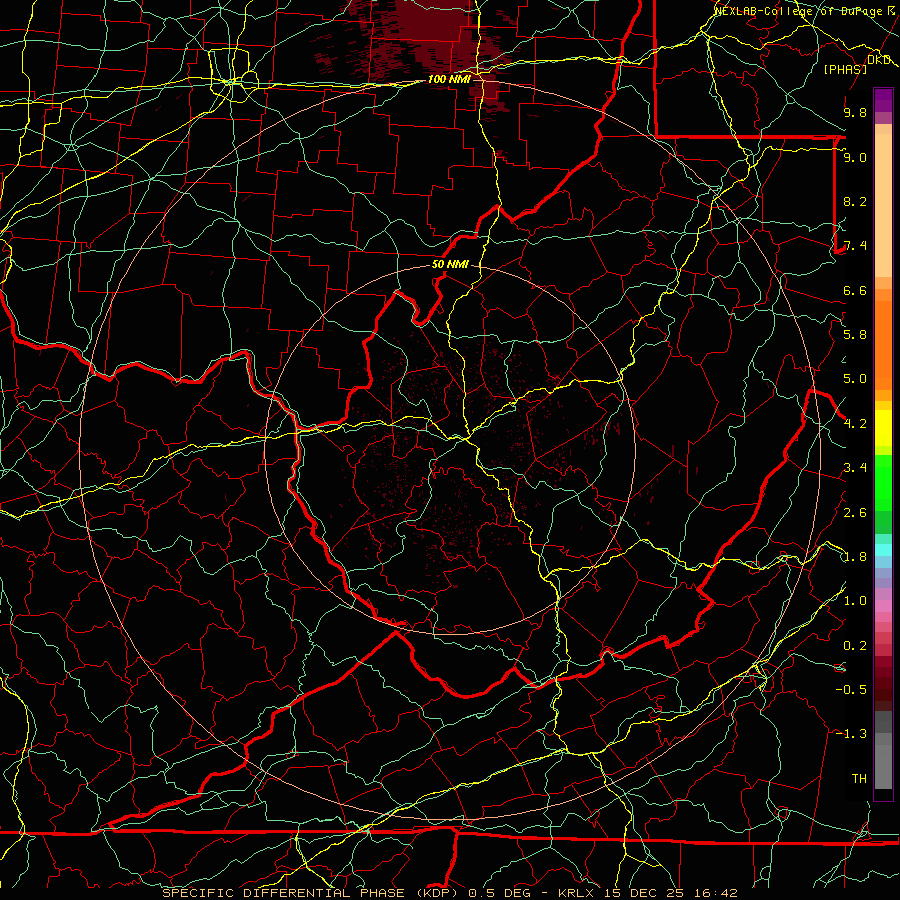
Task: Click the 8.2 legend value
Action: point(855,201)
